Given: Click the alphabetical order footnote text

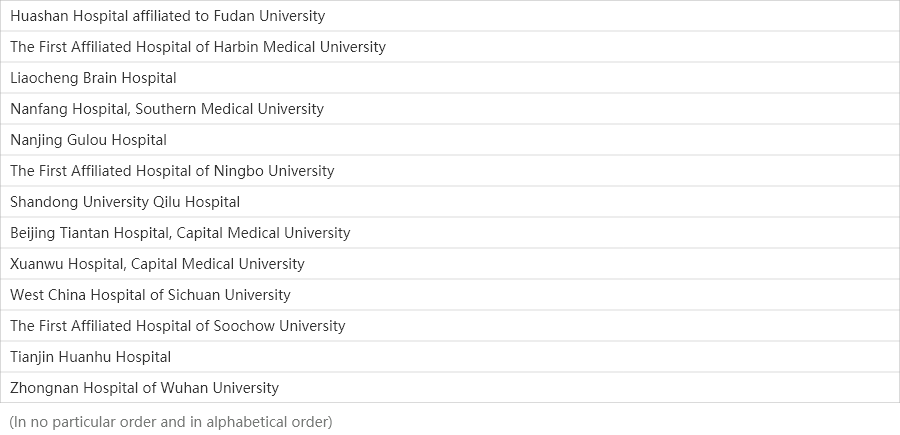Looking at the screenshot, I should click(170, 421).
